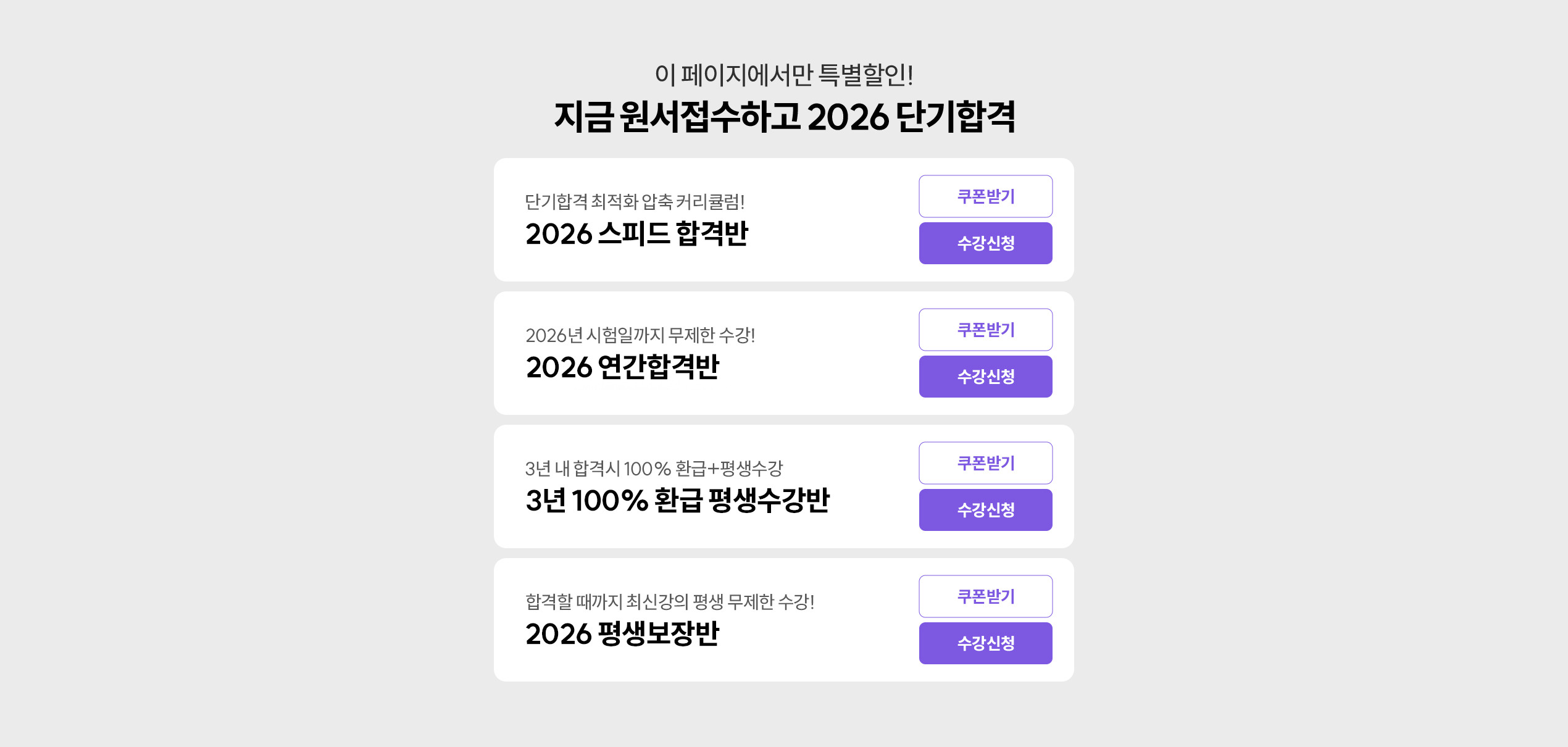Select the 2026 평생보장반 card

pos(784,620)
